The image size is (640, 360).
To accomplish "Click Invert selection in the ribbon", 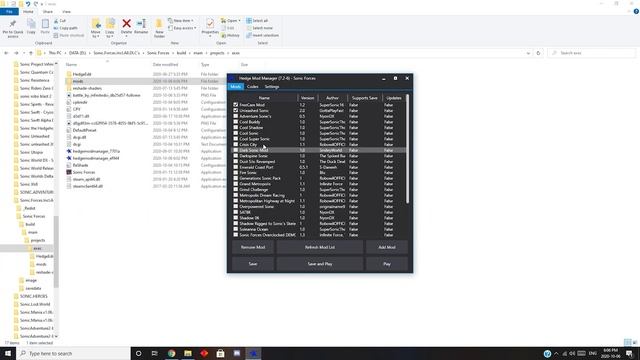I will tap(262, 36).
